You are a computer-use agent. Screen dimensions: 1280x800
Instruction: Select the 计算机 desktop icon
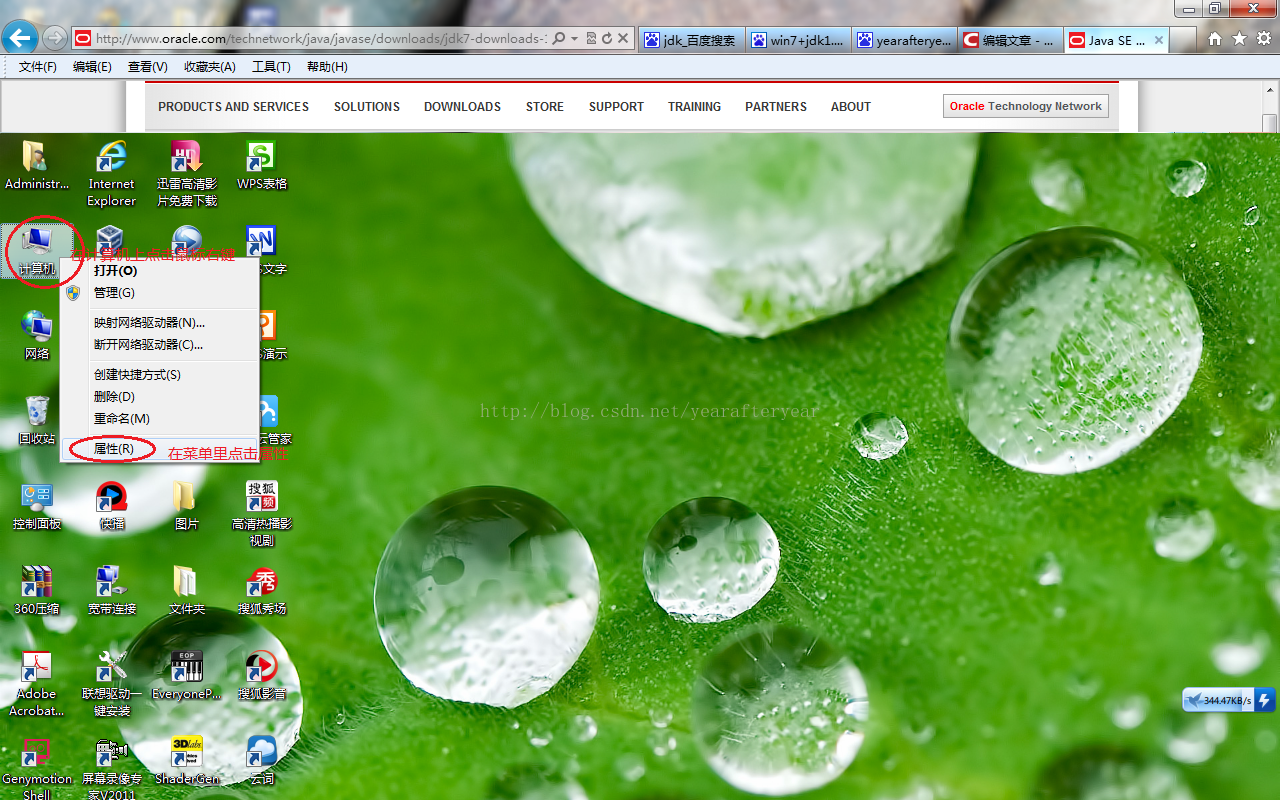(x=37, y=251)
